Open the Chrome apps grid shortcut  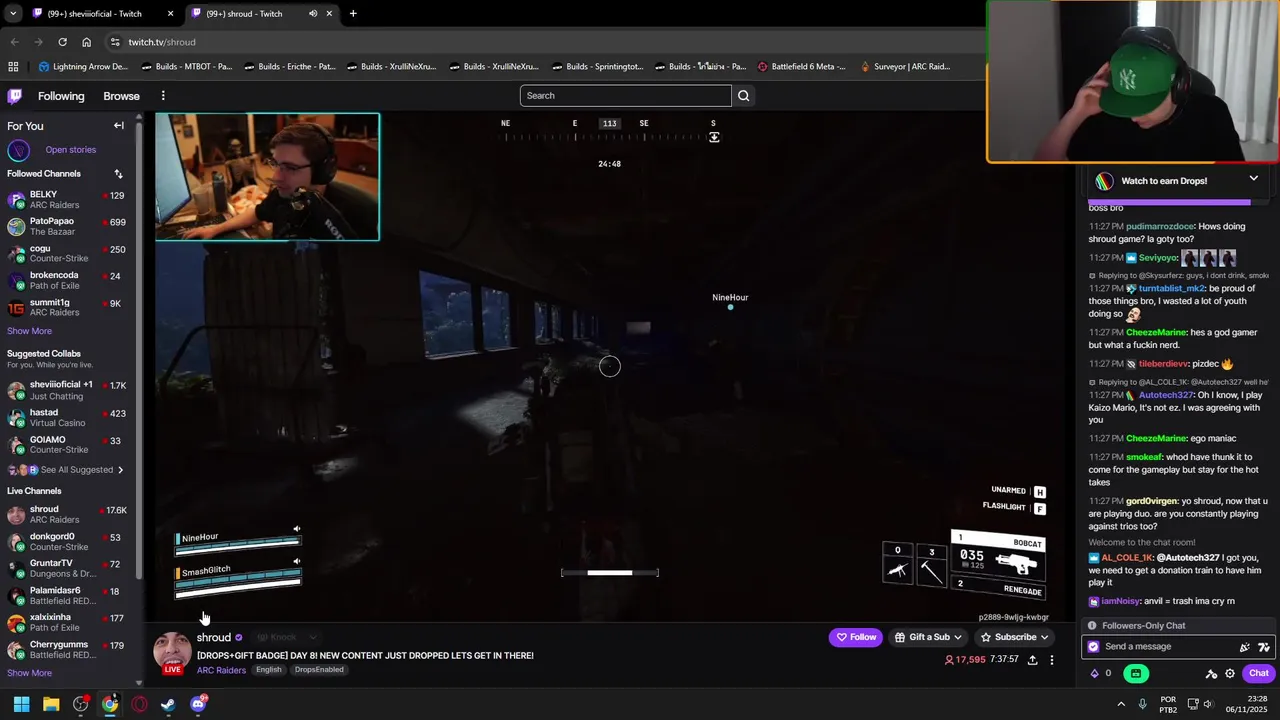point(13,67)
